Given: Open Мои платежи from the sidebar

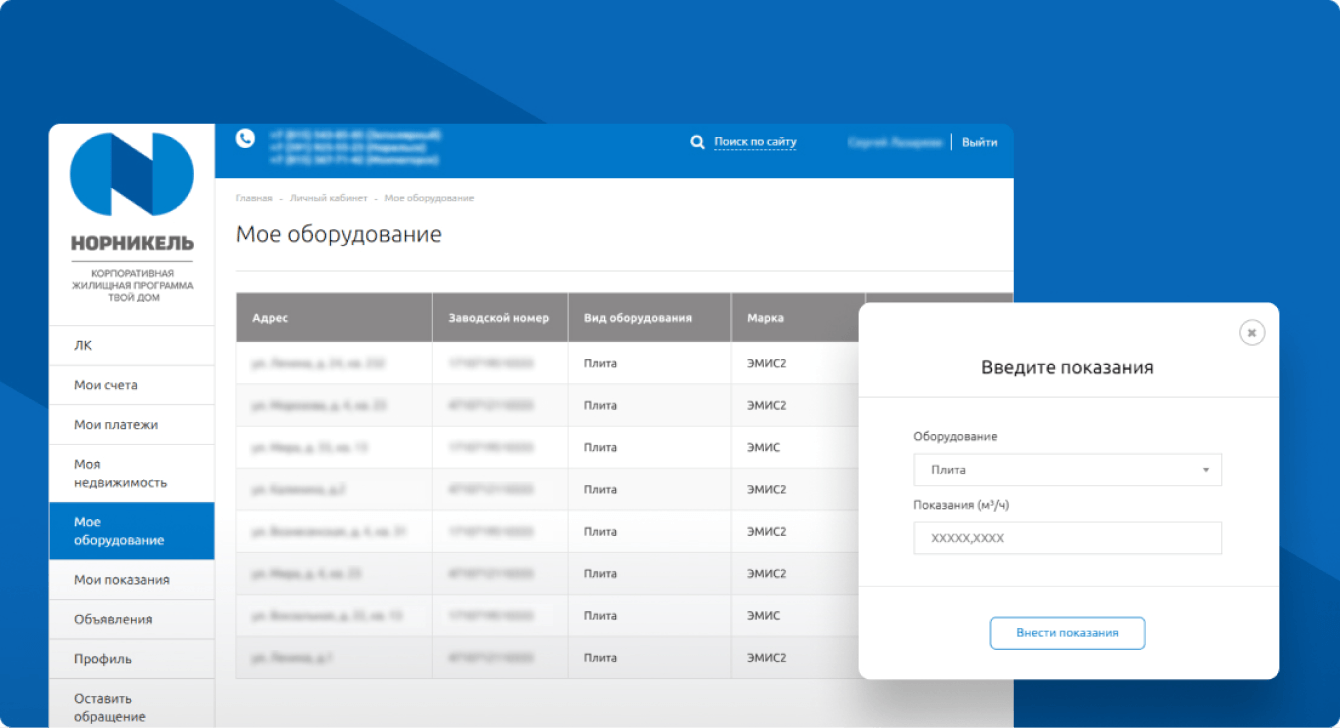Looking at the screenshot, I should click(x=118, y=424).
